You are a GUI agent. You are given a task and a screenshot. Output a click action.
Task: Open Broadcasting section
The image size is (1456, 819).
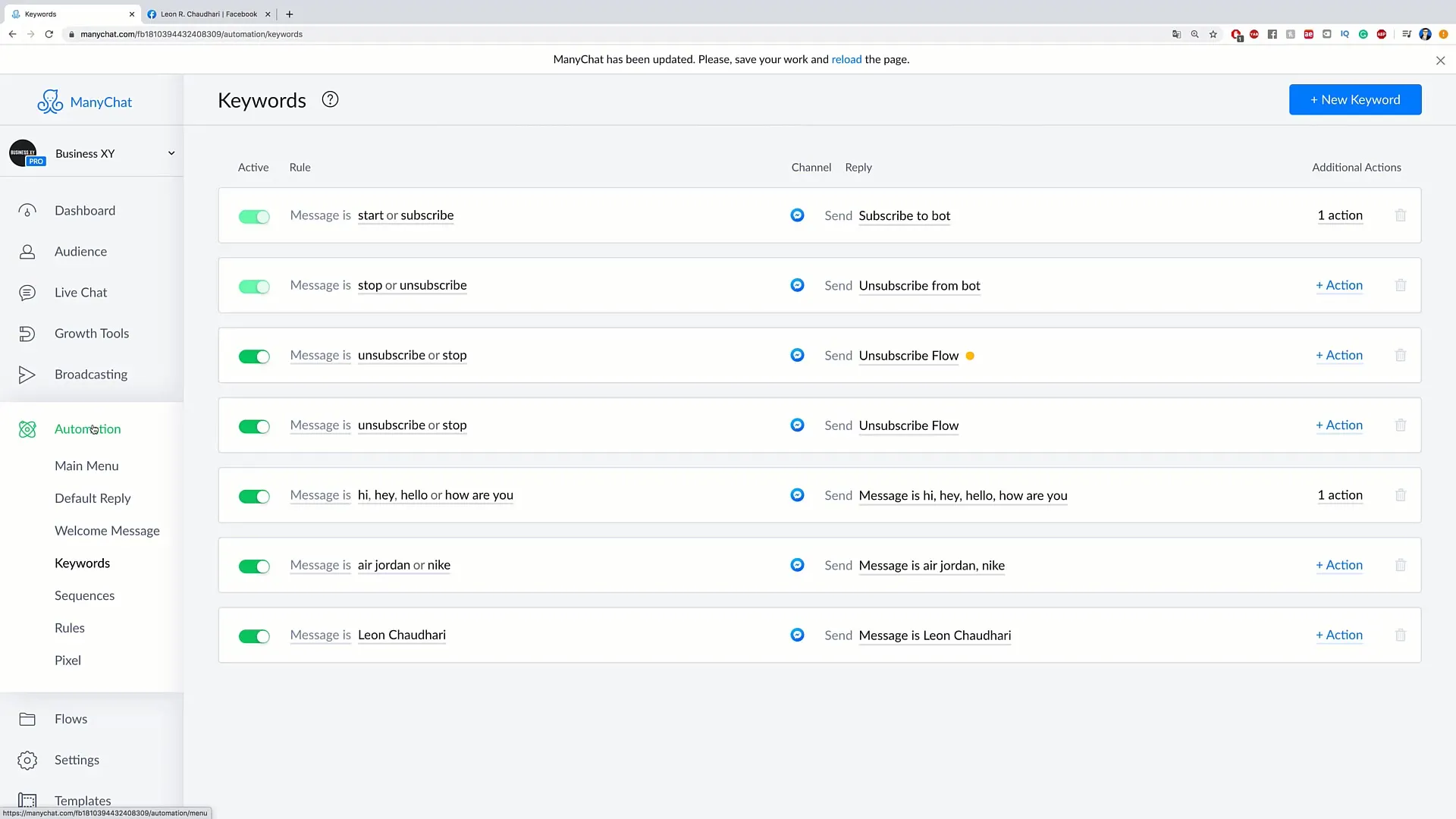(x=91, y=373)
